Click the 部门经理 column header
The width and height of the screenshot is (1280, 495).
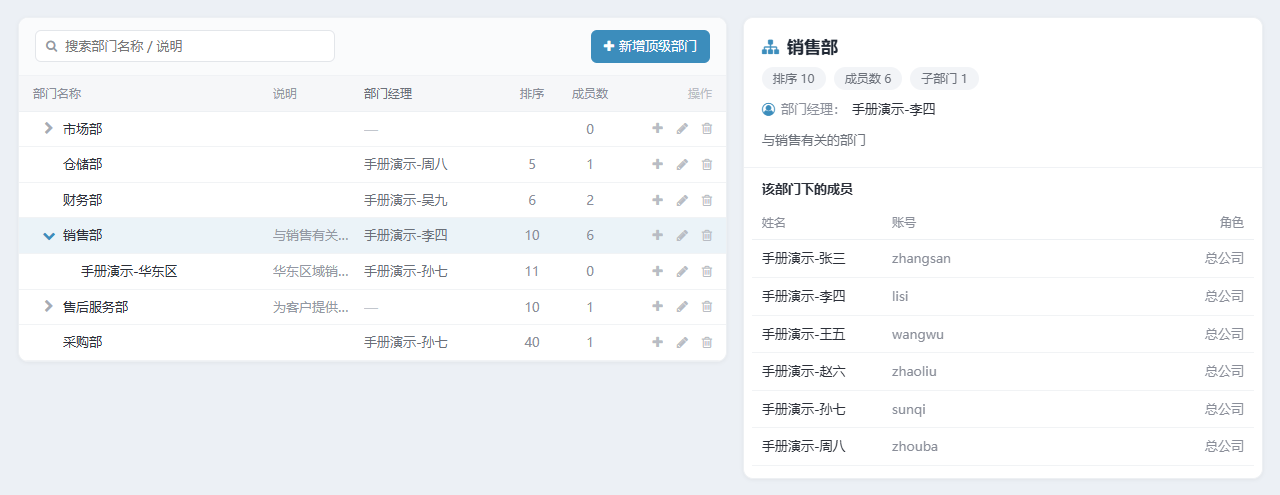pos(388,94)
